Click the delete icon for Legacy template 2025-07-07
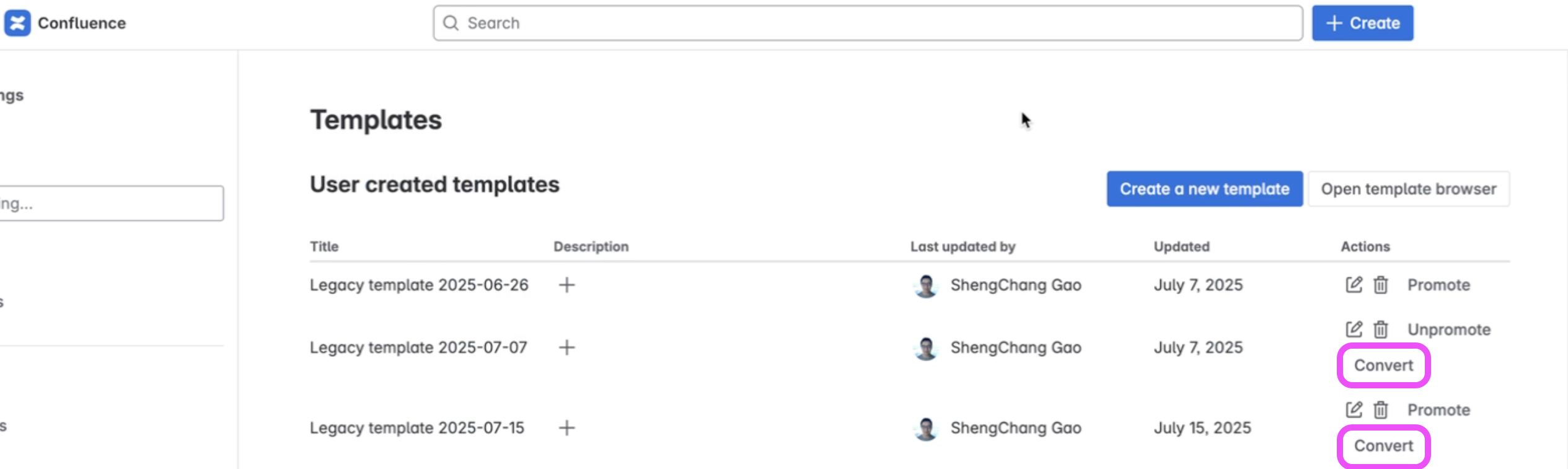1568x469 pixels. 1380,329
